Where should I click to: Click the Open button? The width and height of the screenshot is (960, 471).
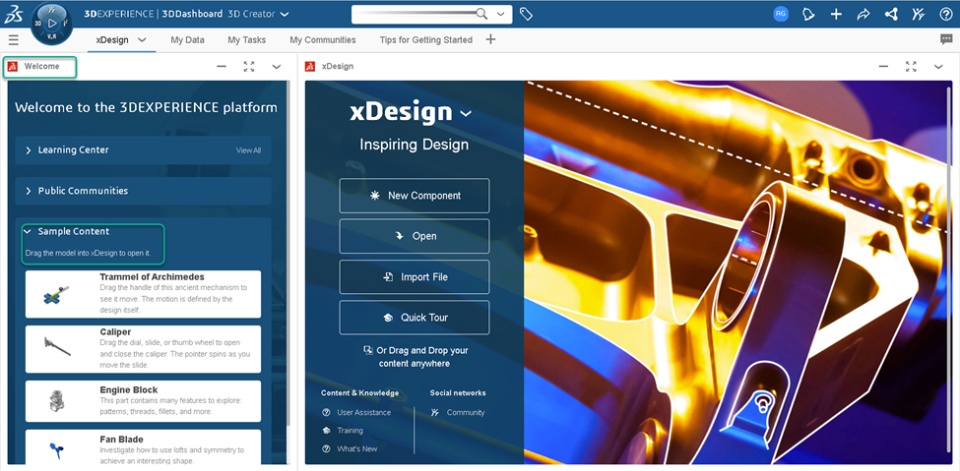(414, 236)
